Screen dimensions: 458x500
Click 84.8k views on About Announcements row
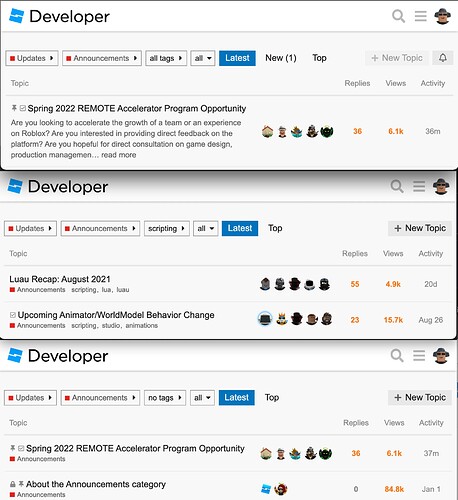coord(394,489)
